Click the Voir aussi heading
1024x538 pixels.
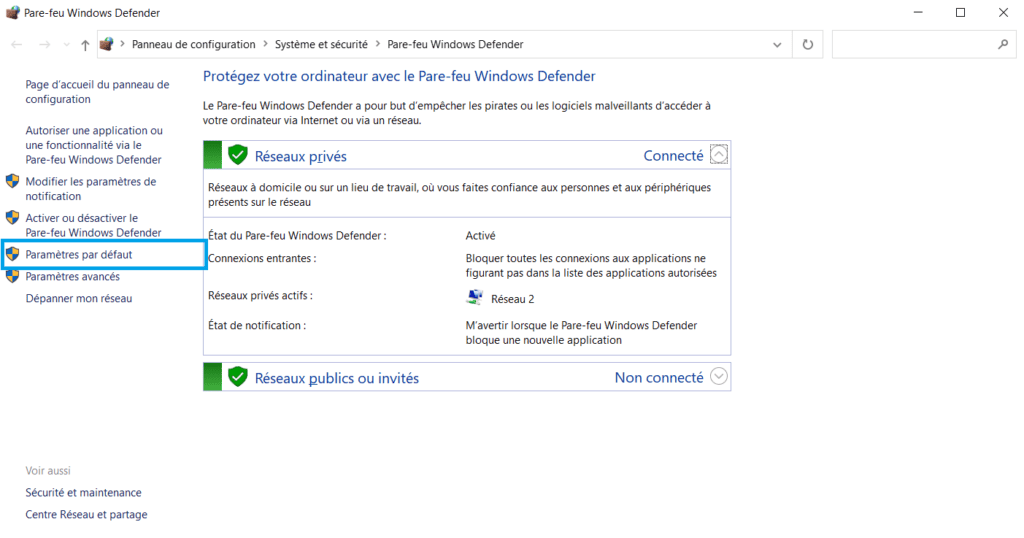point(48,471)
